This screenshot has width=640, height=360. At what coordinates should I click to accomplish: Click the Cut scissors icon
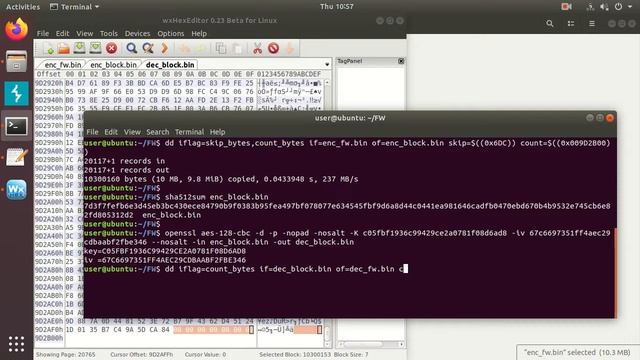257,49
